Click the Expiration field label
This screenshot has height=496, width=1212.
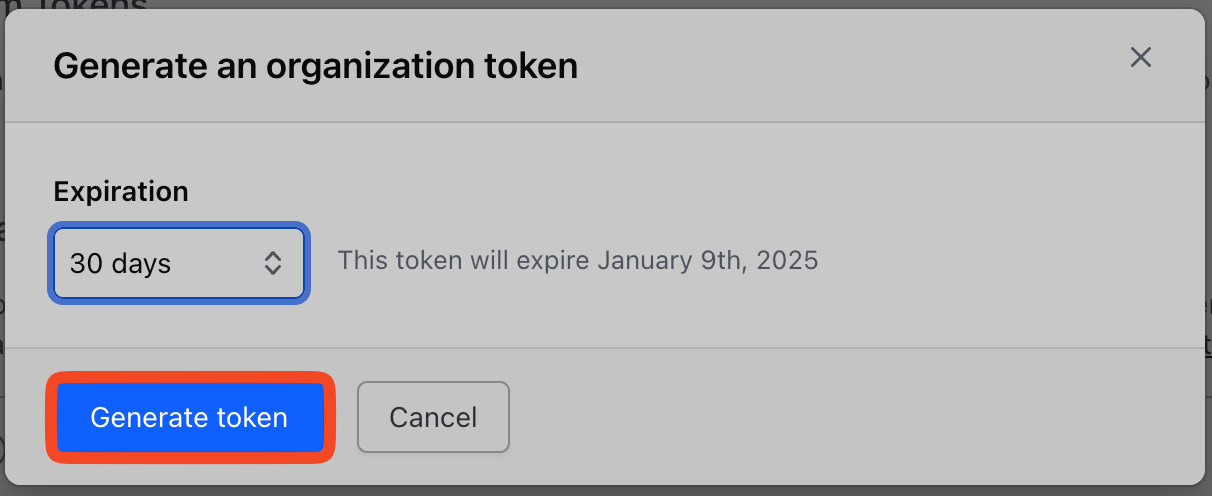click(x=121, y=191)
